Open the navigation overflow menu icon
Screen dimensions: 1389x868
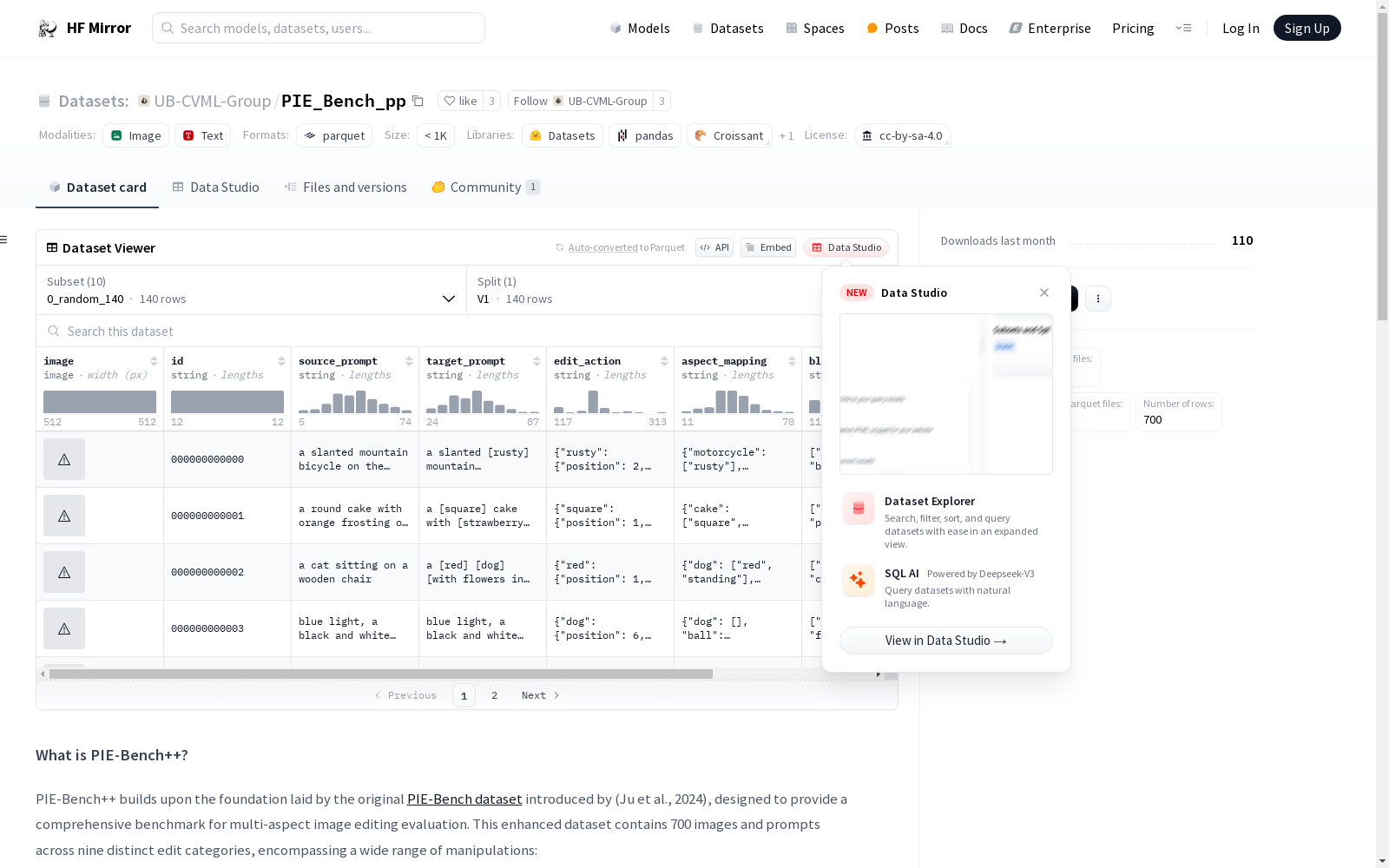coord(1183,28)
